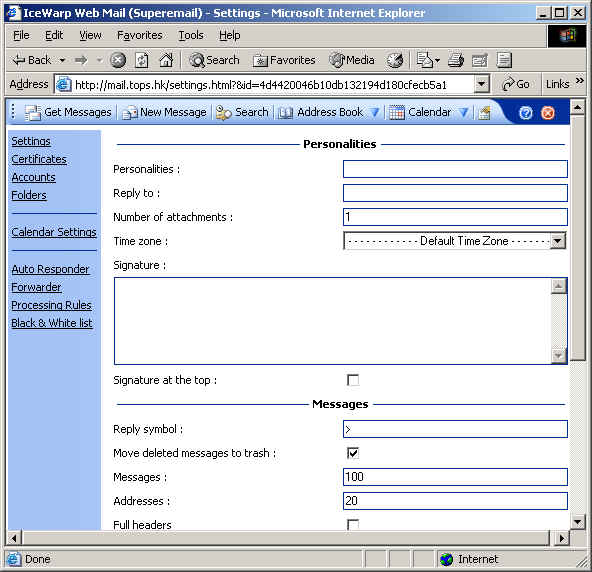Open the Tools menu
This screenshot has height=572, width=592.
(191, 35)
